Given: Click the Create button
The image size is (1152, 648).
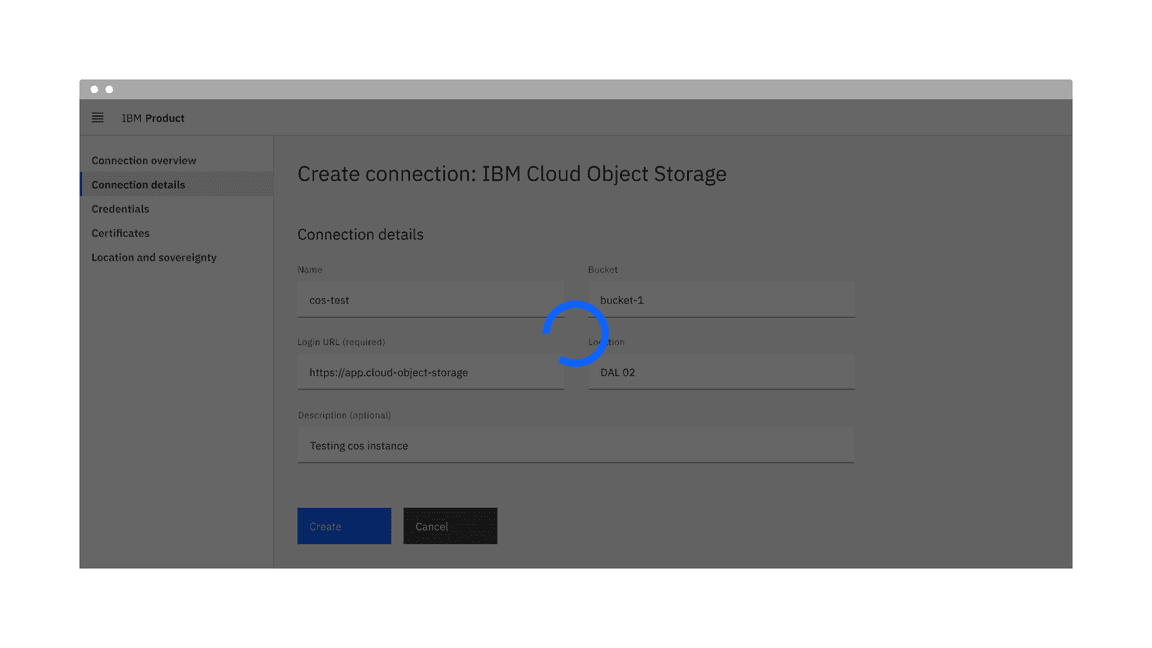Looking at the screenshot, I should 343,525.
